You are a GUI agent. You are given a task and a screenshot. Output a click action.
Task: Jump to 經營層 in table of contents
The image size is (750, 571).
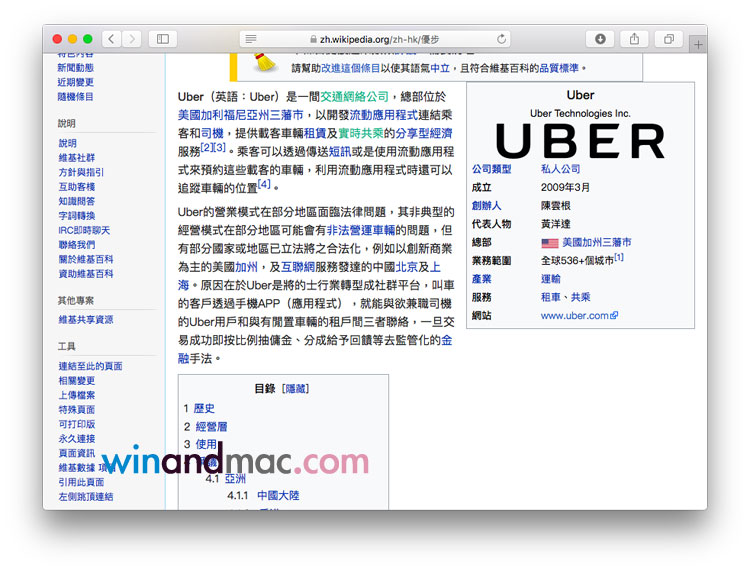(x=210, y=426)
